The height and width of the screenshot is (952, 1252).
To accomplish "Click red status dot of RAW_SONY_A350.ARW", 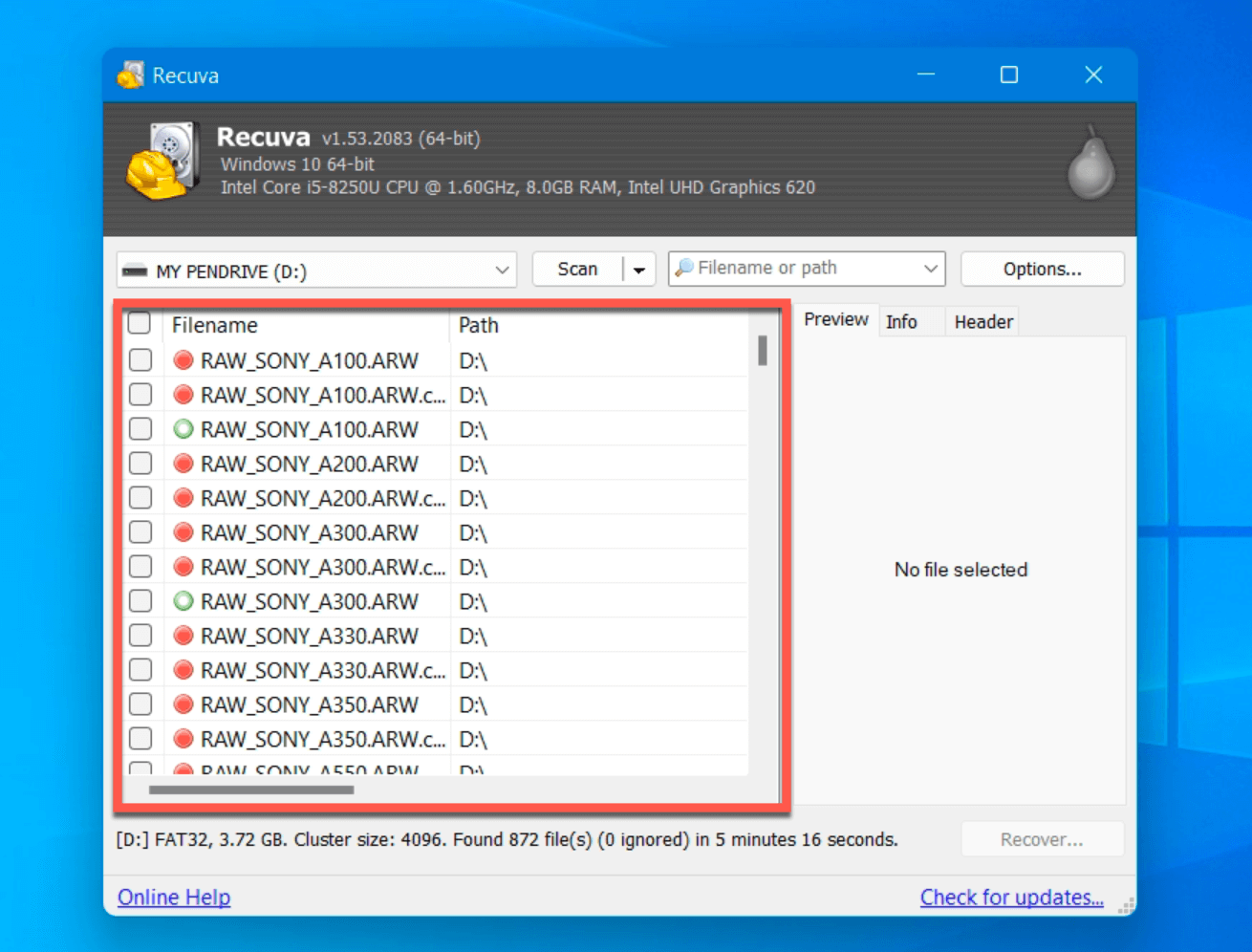I will coord(183,704).
